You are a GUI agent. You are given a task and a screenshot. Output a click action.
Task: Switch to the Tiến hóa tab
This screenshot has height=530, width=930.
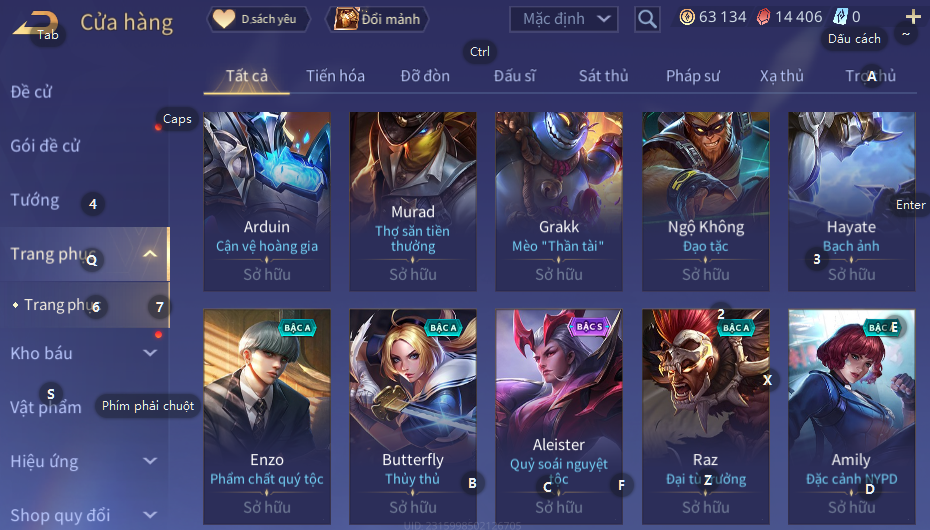(x=335, y=76)
